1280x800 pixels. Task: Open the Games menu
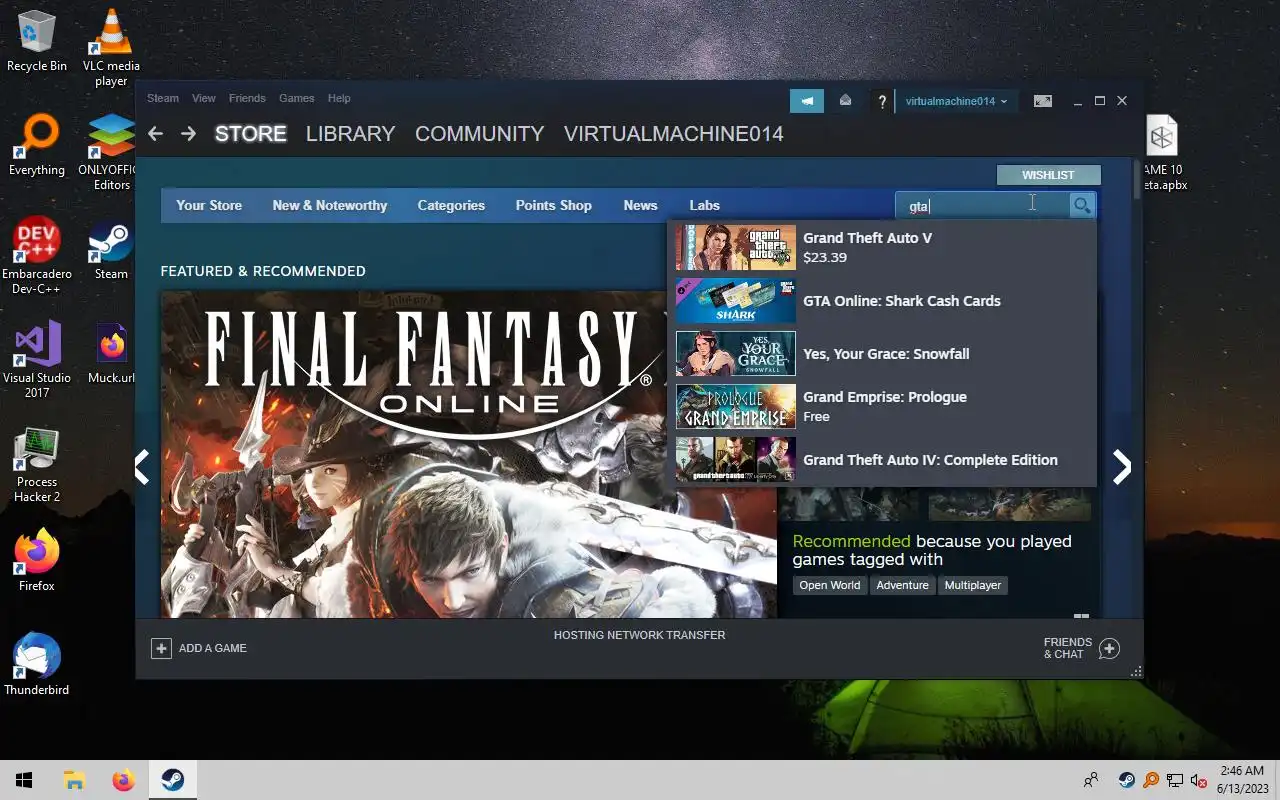tap(297, 98)
